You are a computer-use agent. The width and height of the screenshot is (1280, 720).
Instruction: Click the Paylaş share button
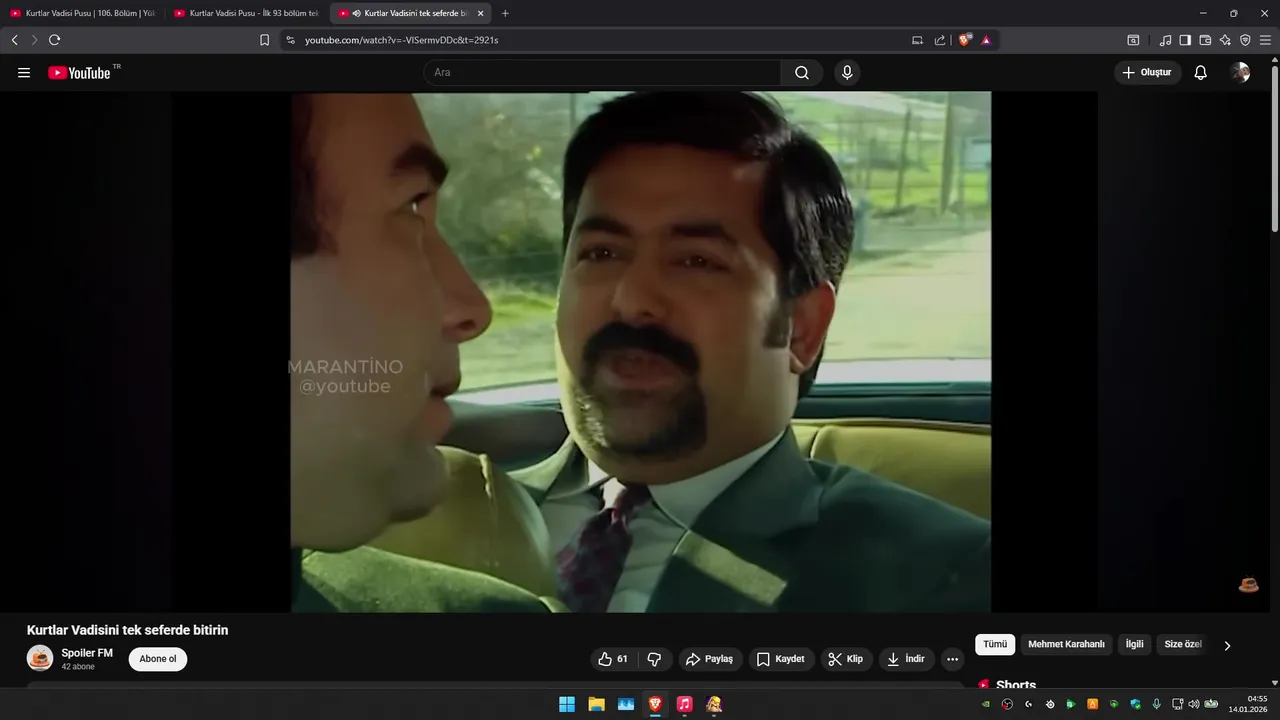coord(709,659)
